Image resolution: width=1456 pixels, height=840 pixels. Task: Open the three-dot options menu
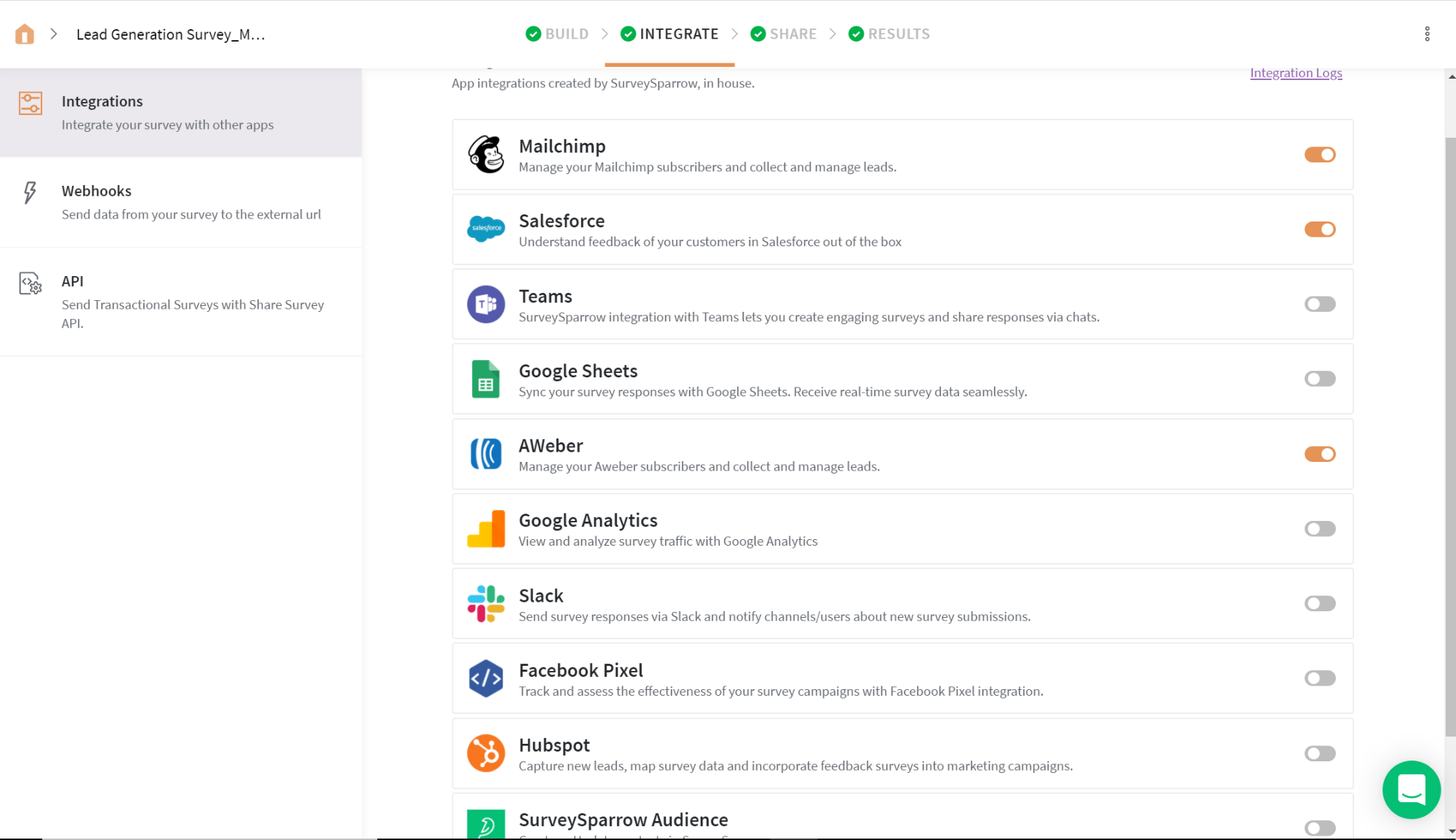click(1427, 34)
